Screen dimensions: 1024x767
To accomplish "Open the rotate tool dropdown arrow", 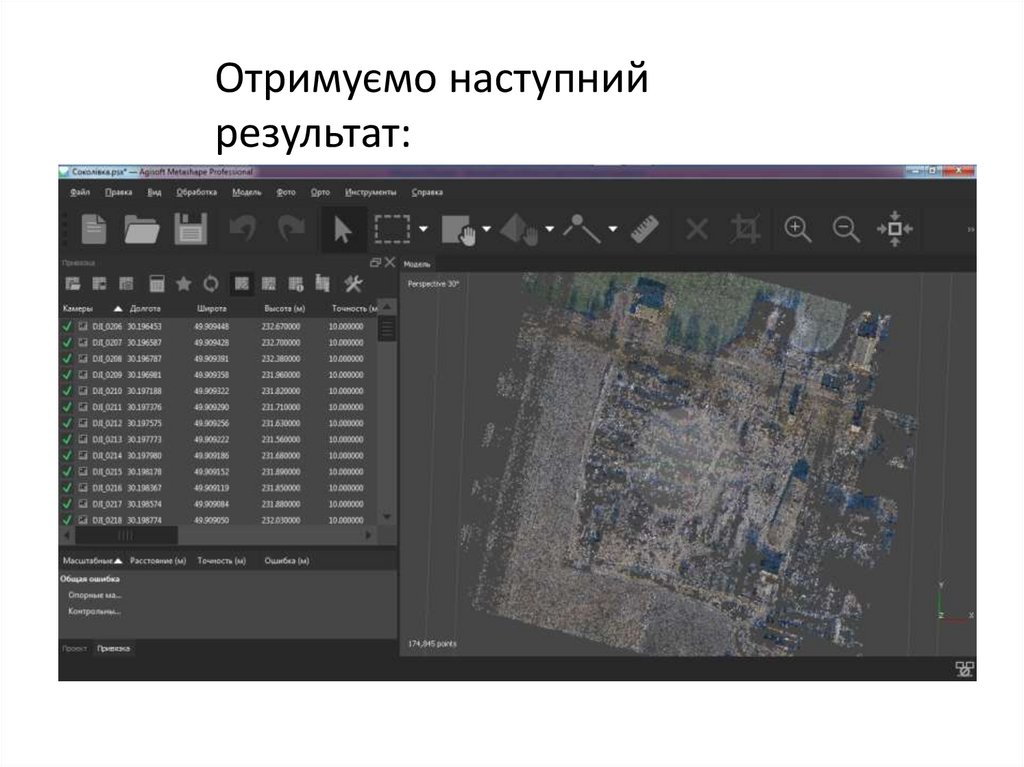I will coord(549,228).
